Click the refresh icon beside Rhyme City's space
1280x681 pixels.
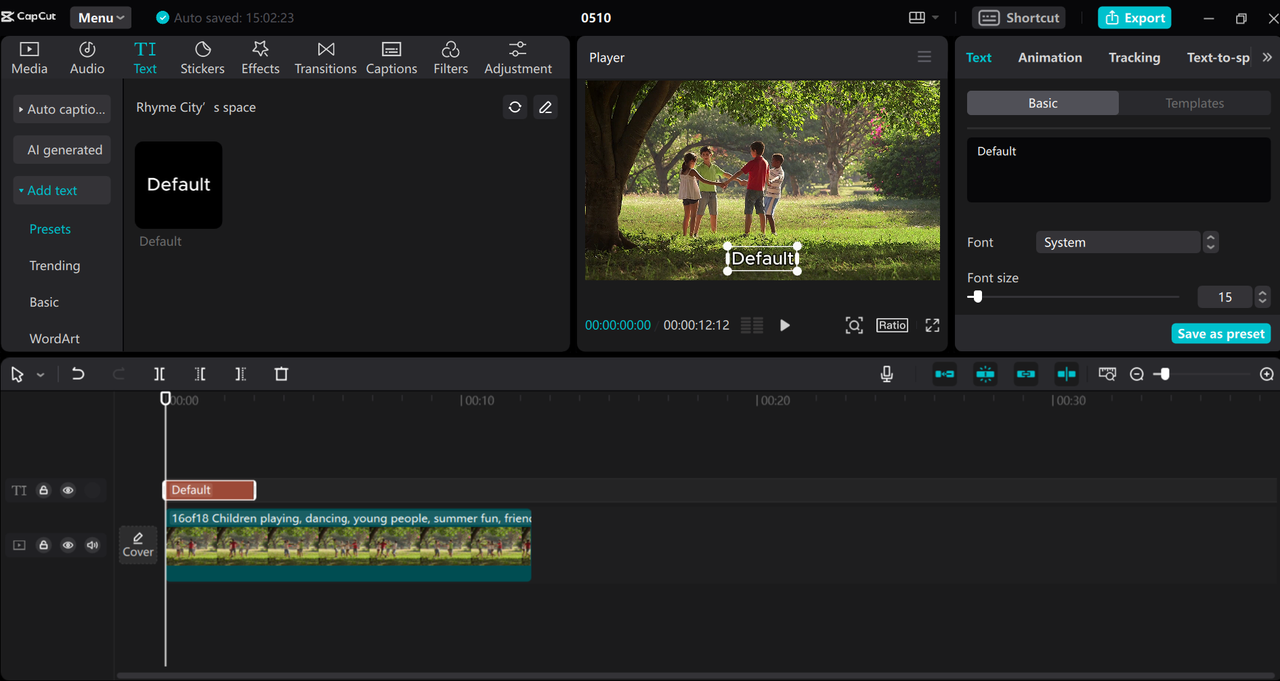515,107
